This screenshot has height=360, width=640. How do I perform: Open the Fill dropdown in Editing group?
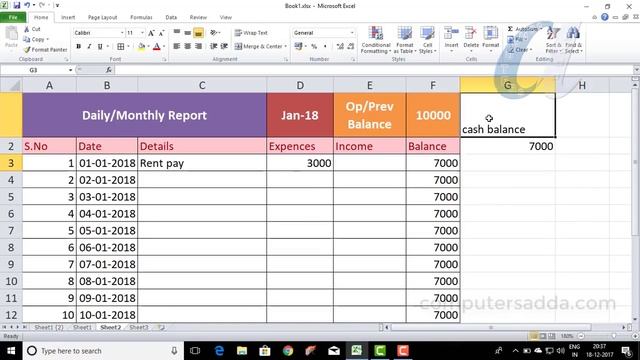point(517,39)
